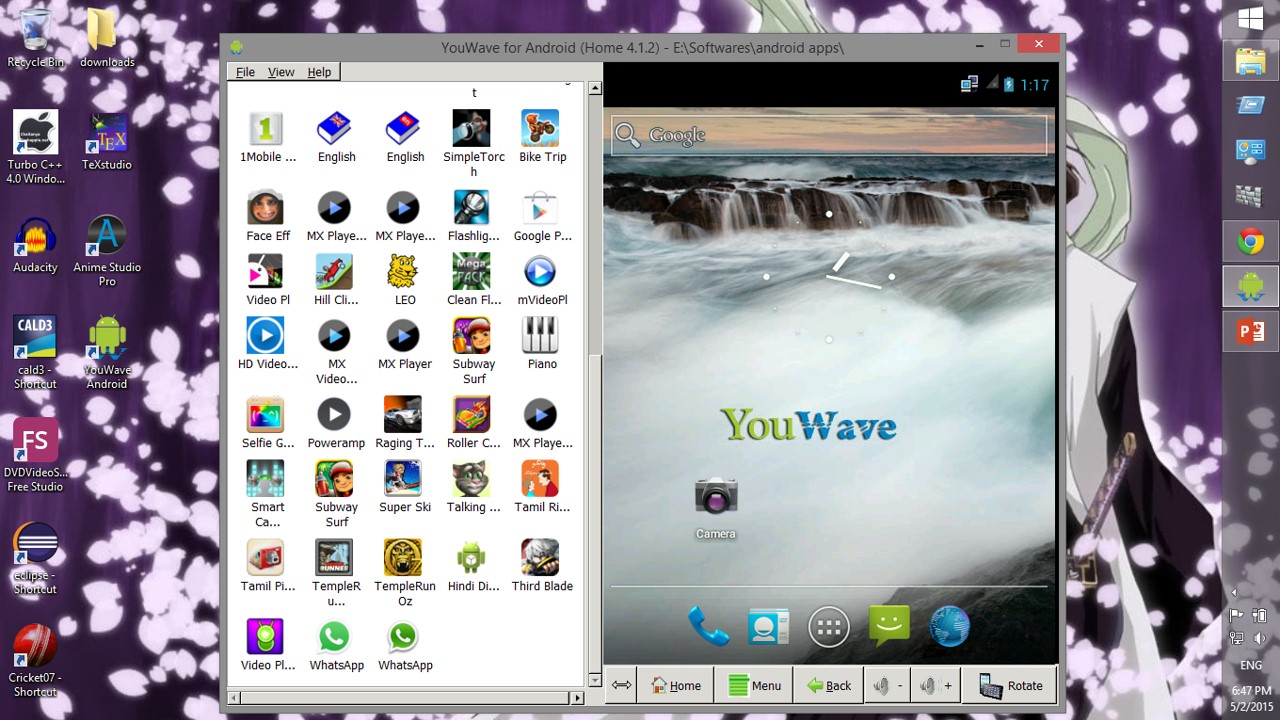The height and width of the screenshot is (720, 1280).
Task: Open the File menu
Action: click(245, 71)
